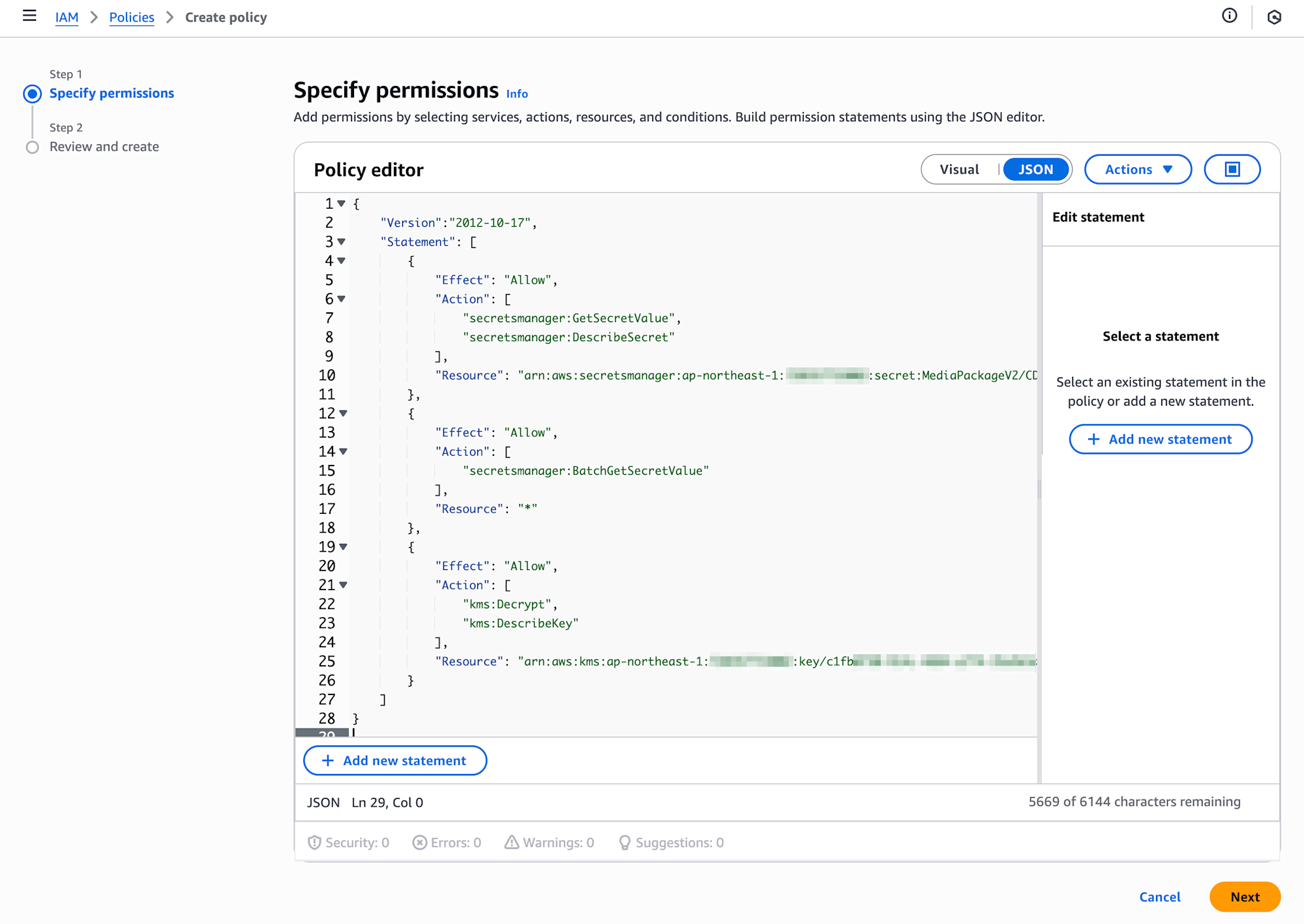The width and height of the screenshot is (1304, 924).
Task: Select the Specify permissions step radio
Action: click(x=32, y=94)
